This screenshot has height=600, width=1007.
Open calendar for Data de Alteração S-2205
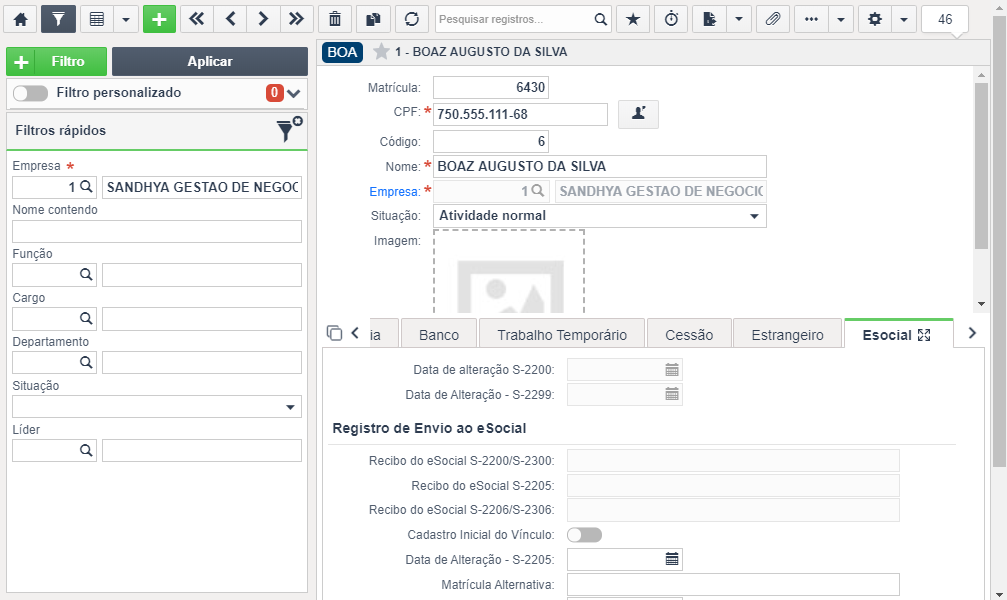(672, 559)
